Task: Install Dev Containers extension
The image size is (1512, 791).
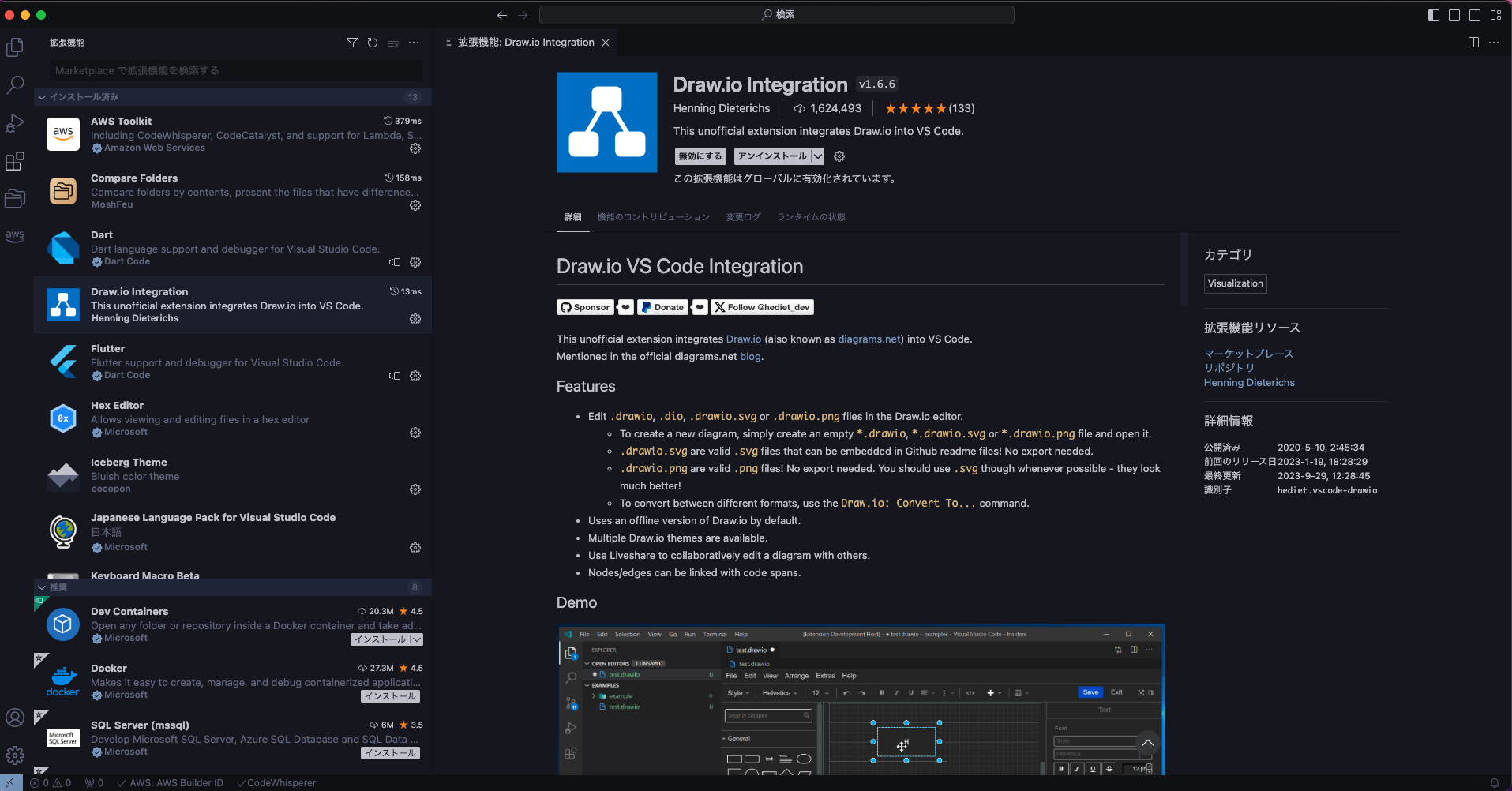Action: point(380,639)
